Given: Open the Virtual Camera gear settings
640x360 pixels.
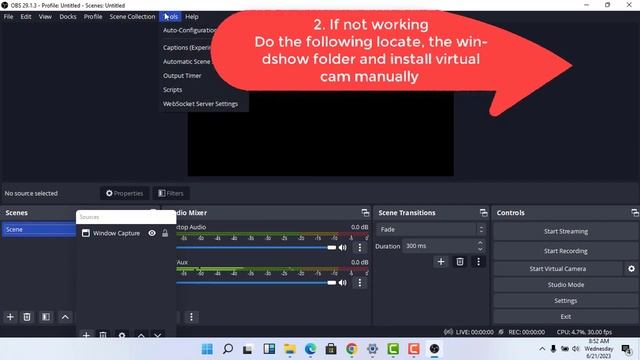Looking at the screenshot, I should click(631, 269).
